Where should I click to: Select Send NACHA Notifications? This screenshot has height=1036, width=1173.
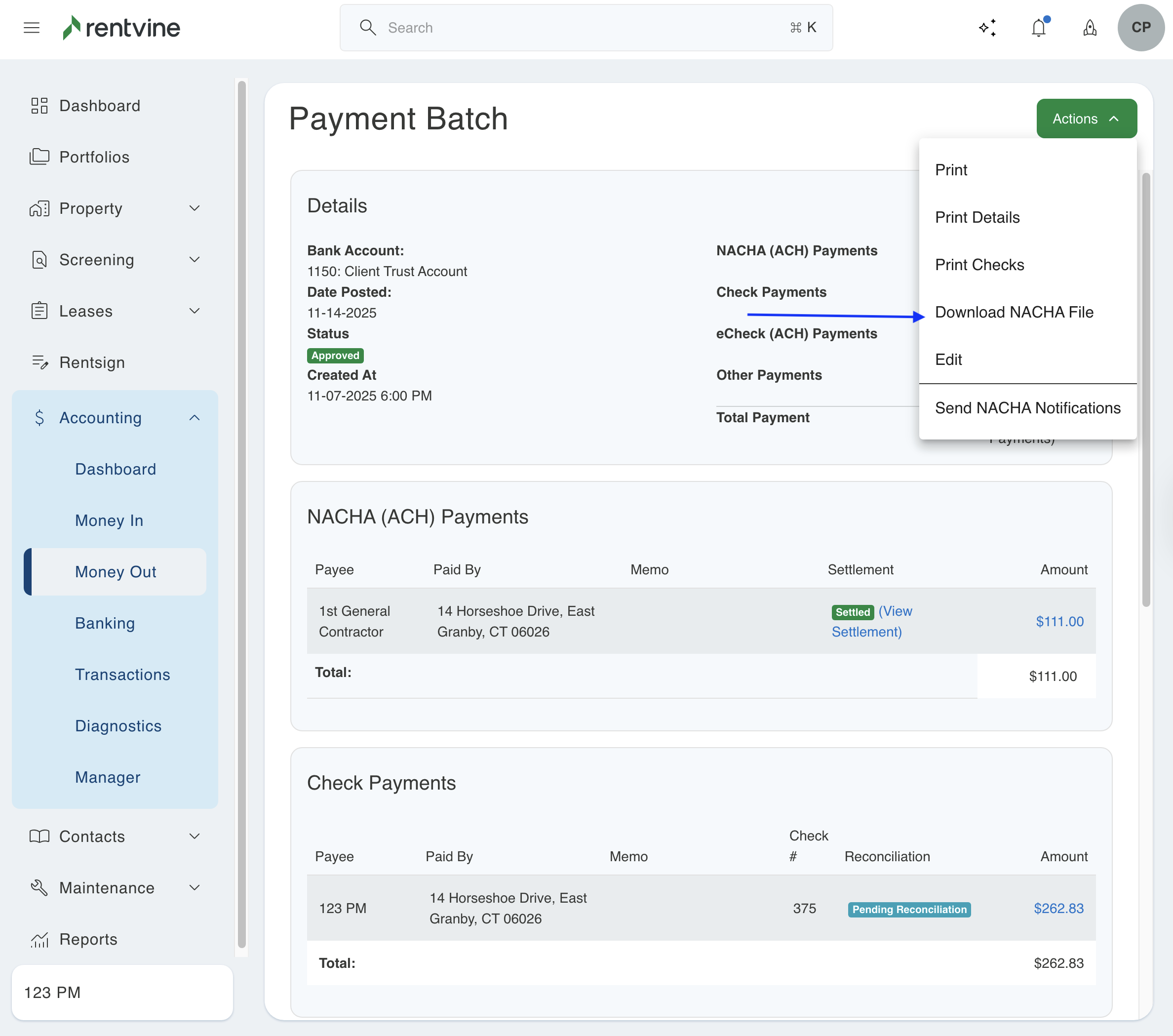pos(1027,408)
